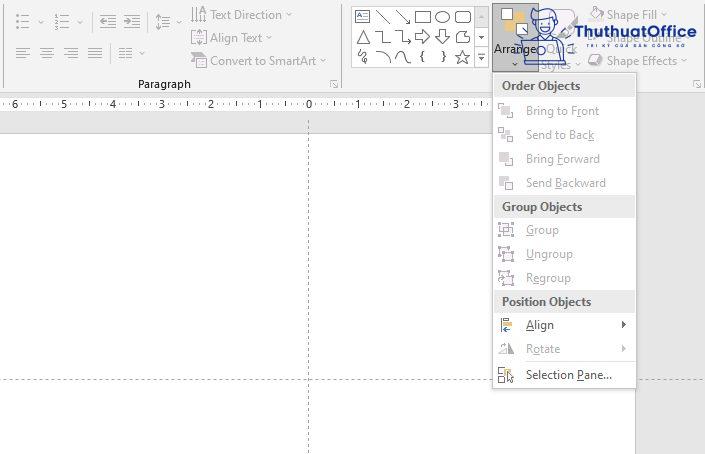705x454 pixels.
Task: Align text to the left
Action: (22, 53)
